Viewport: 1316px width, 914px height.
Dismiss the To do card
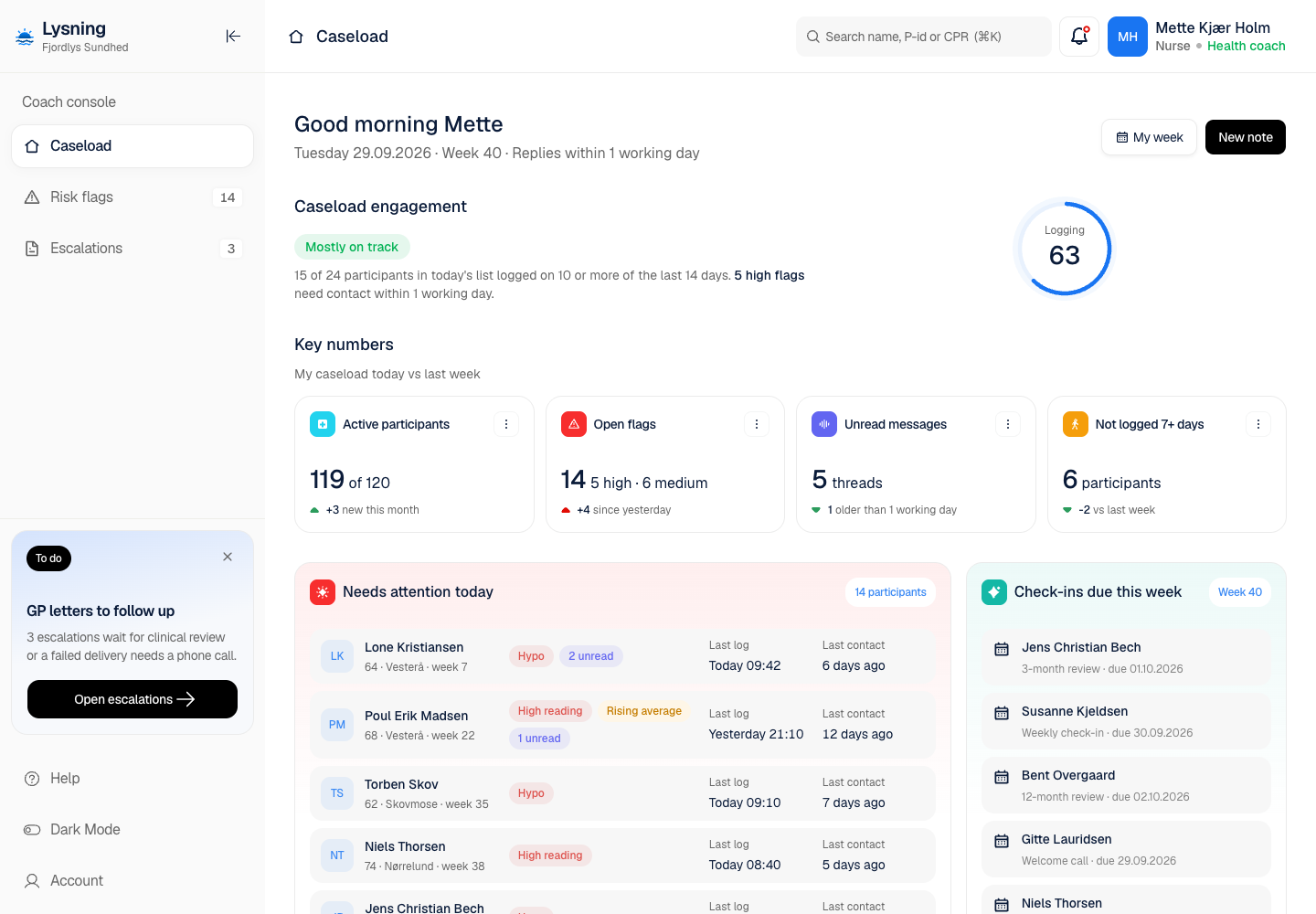point(228,557)
